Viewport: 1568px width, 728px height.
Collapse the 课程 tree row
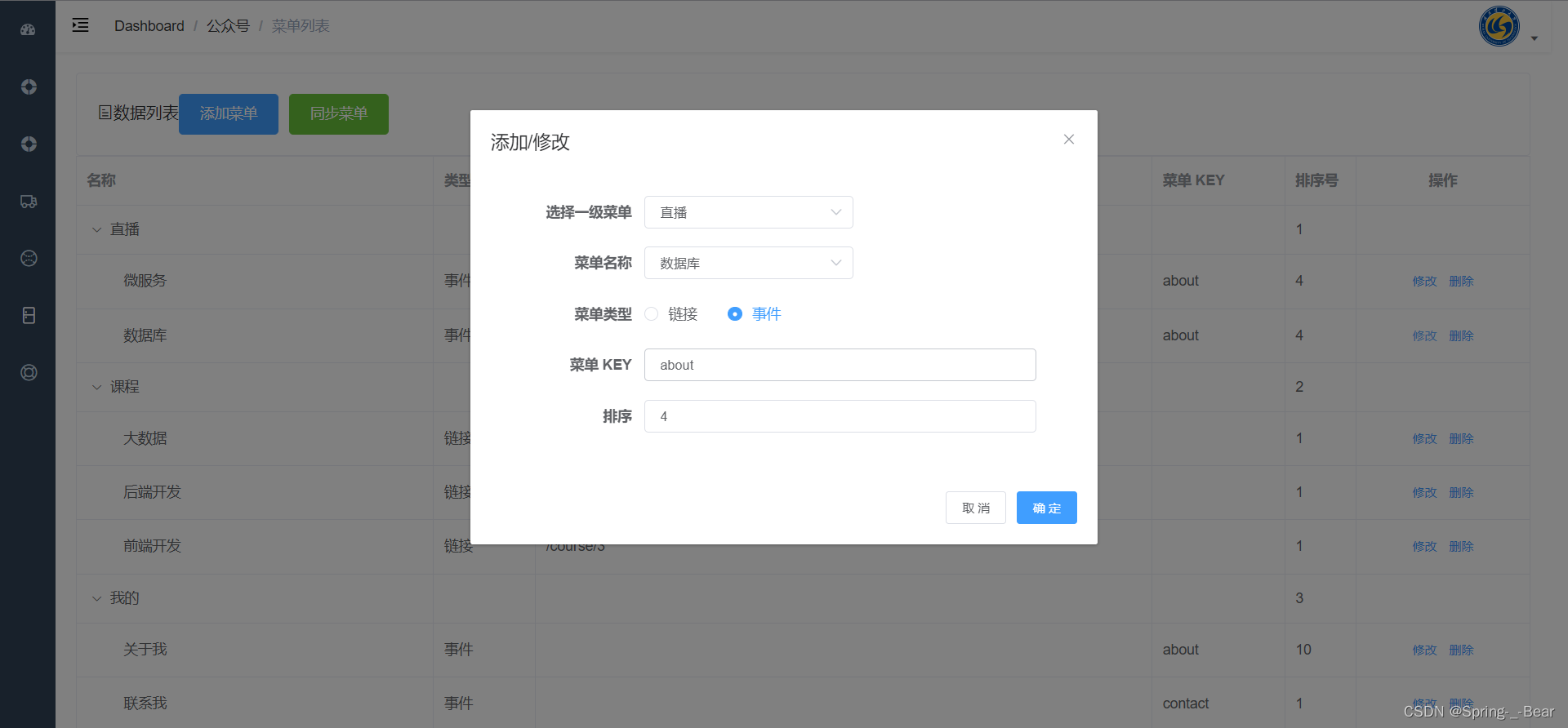click(97, 387)
